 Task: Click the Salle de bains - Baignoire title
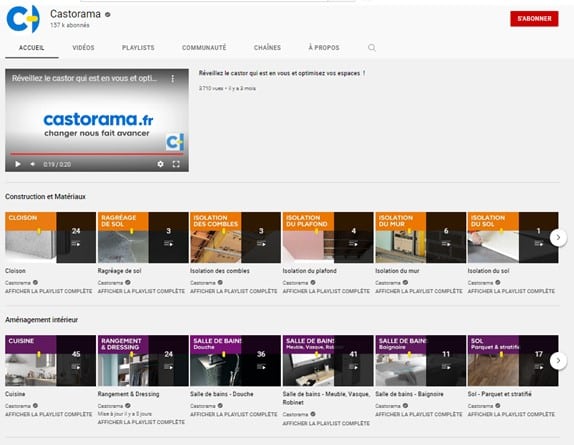[x=409, y=394]
